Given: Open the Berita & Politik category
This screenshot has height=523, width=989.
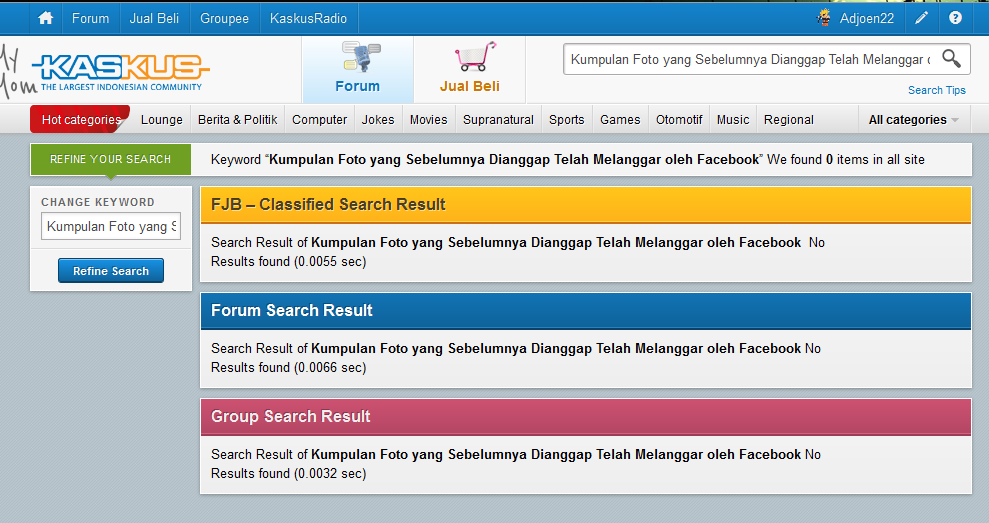Looking at the screenshot, I should click(x=237, y=119).
